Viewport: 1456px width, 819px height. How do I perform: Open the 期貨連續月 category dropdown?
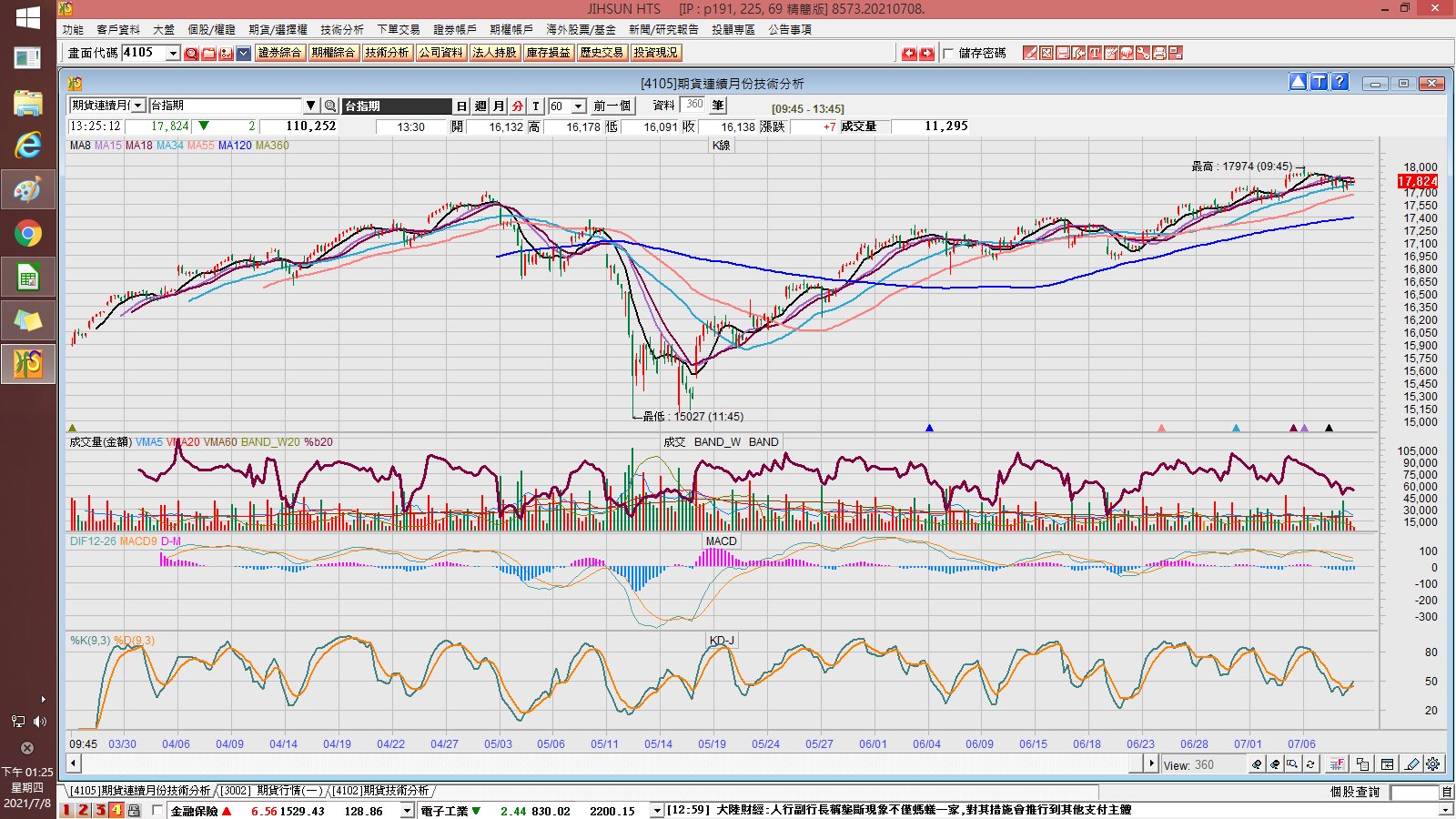click(138, 106)
